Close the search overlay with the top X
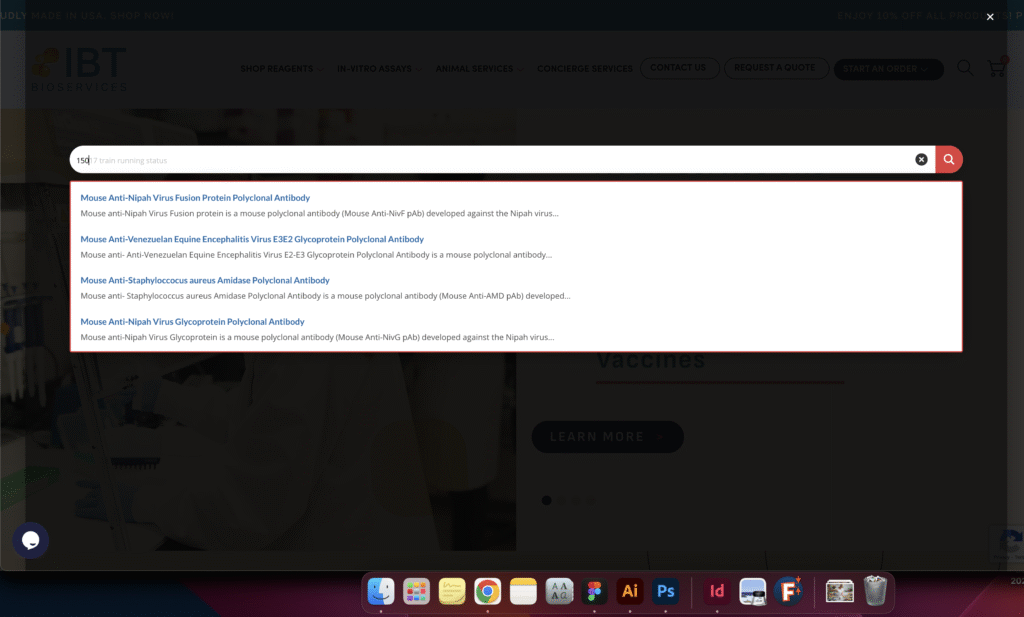The height and width of the screenshot is (617, 1024). 990,17
